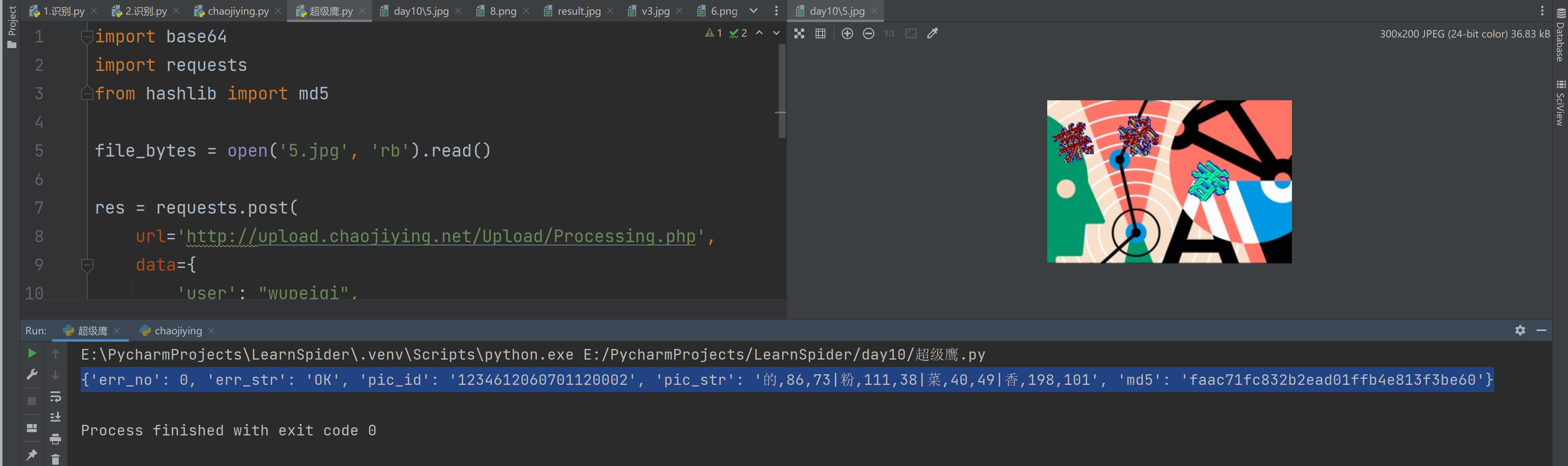Pin the current run tab

coord(32,455)
